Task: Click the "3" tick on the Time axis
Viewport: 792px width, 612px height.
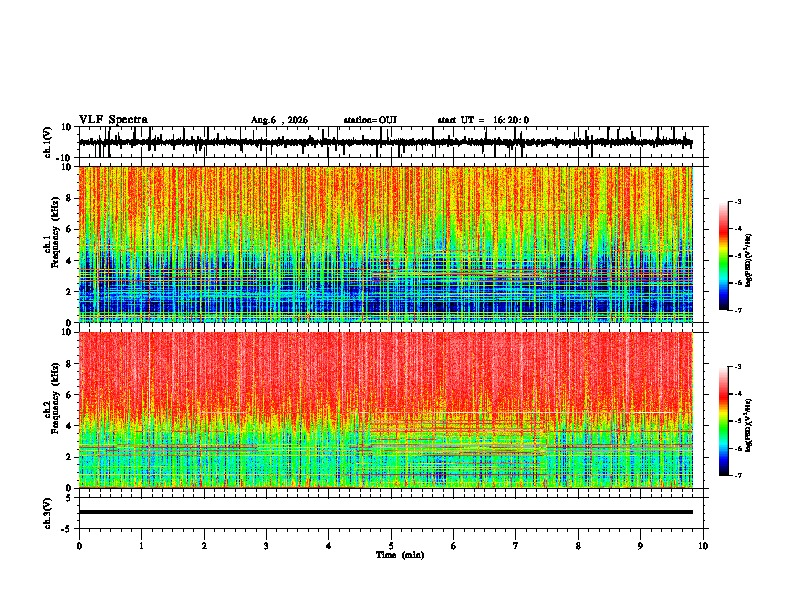Action: point(266,546)
